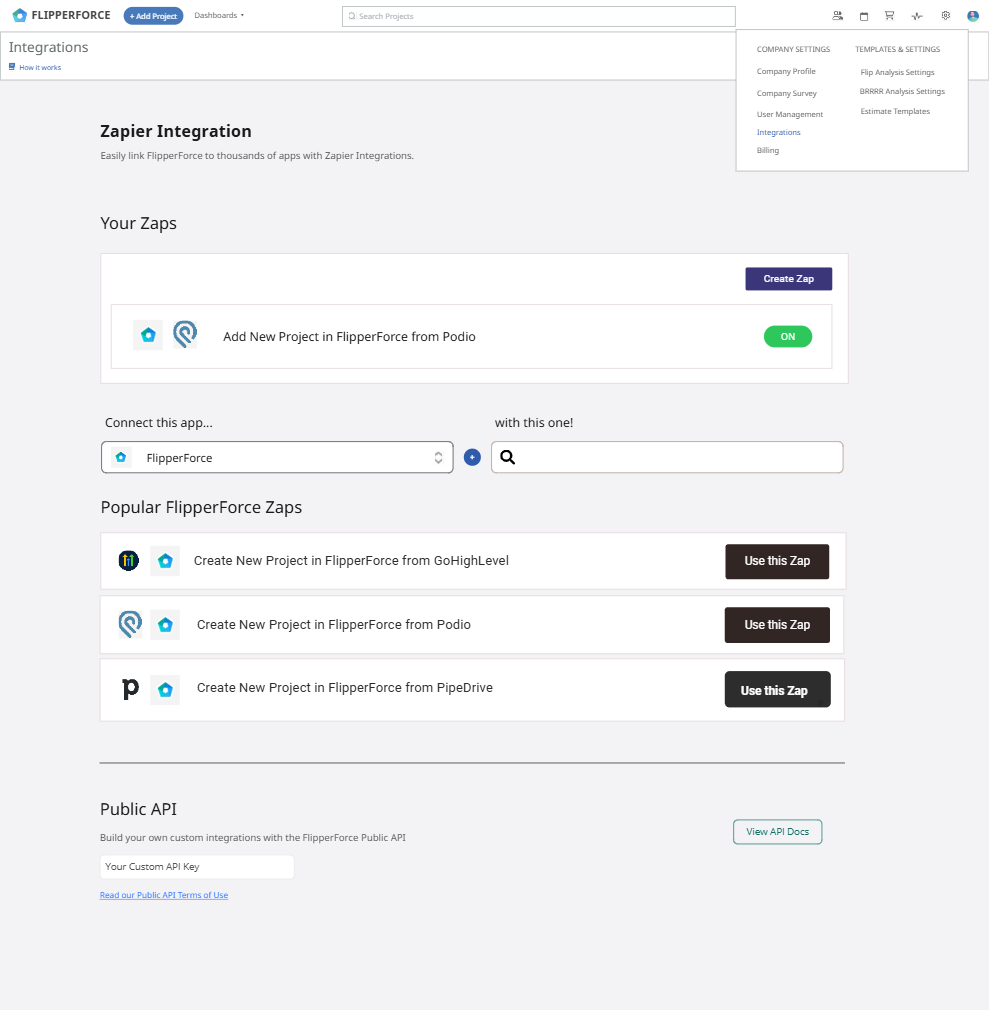
Task: Open the Connect this app FlipperForce selector
Action: pyautogui.click(x=277, y=457)
